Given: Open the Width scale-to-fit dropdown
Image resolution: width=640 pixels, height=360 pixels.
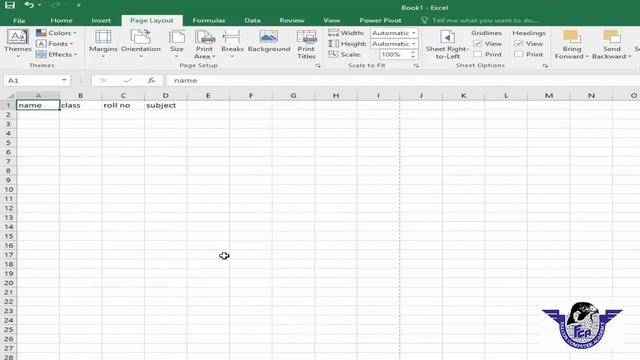Looking at the screenshot, I should [394, 33].
